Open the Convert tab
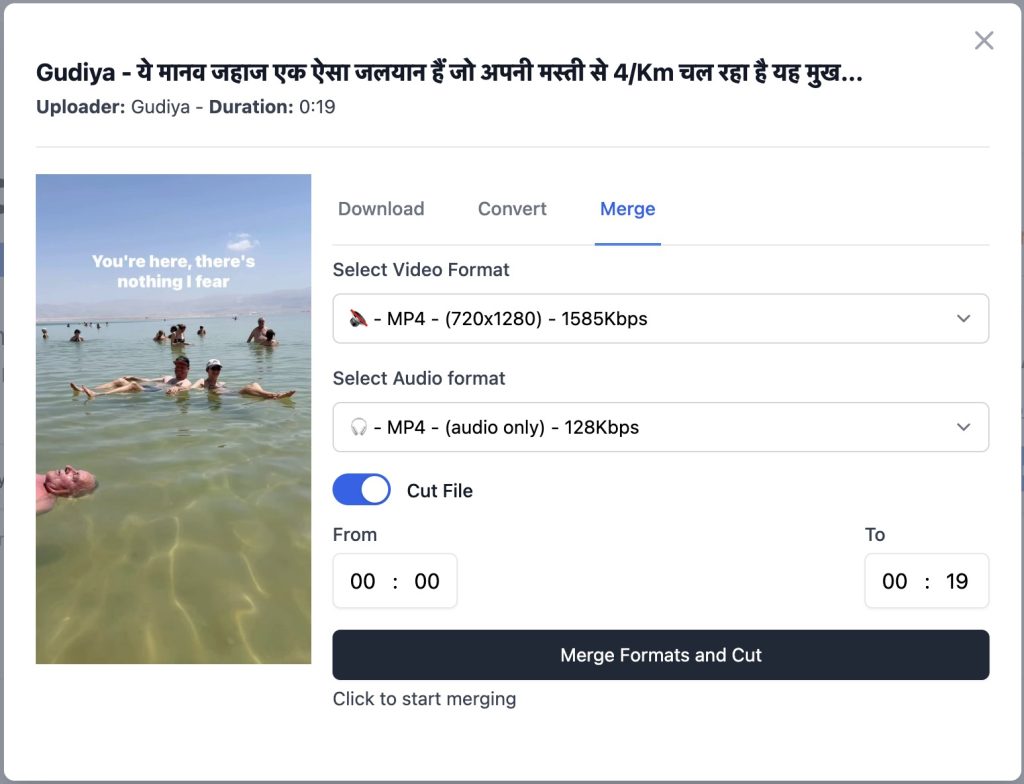This screenshot has height=784, width=1024. coord(512,209)
